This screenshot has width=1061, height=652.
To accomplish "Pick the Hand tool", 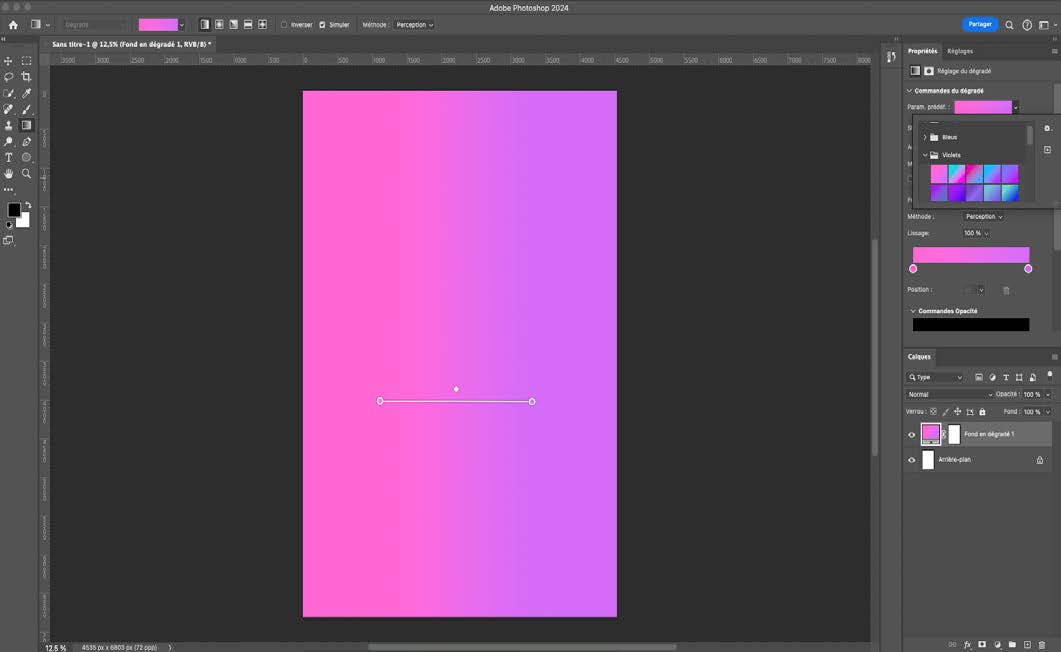I will pyautogui.click(x=9, y=174).
